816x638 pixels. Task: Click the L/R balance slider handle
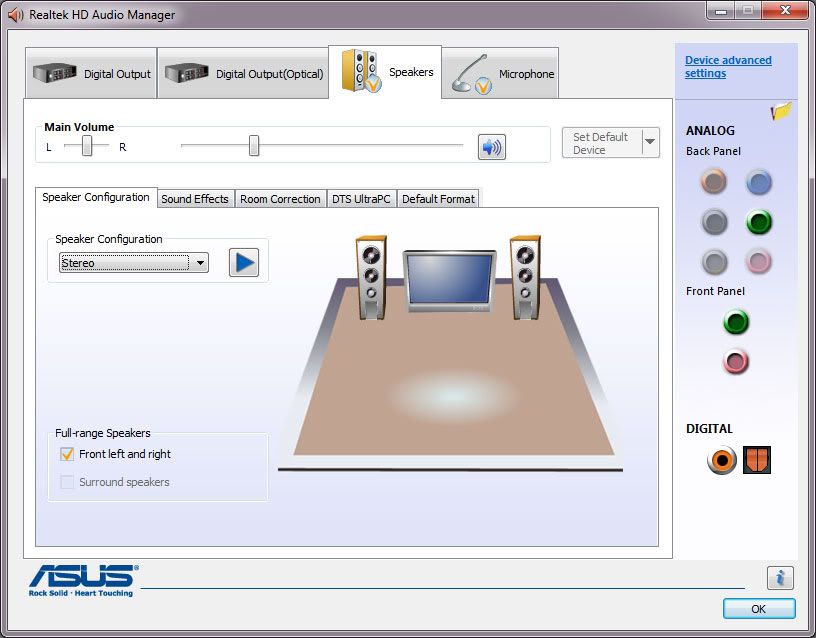[x=87, y=146]
